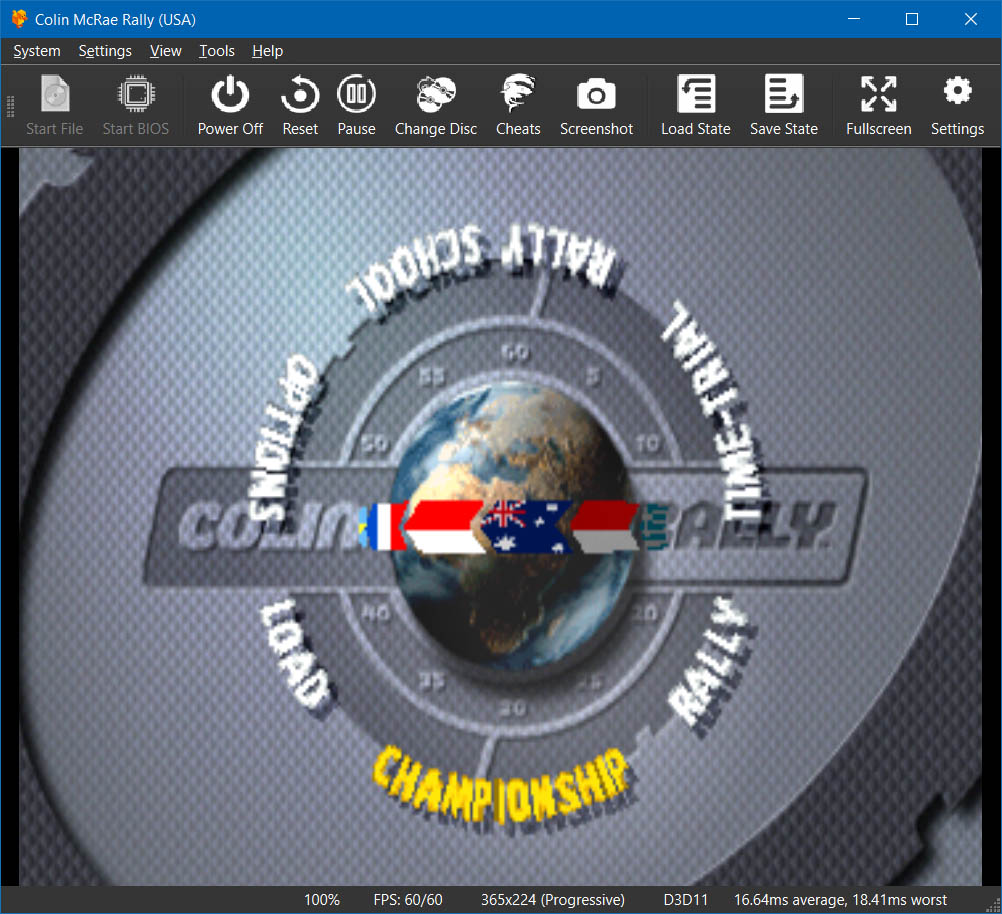
Task: Click the window resize grip in status bar
Action: (x=994, y=906)
